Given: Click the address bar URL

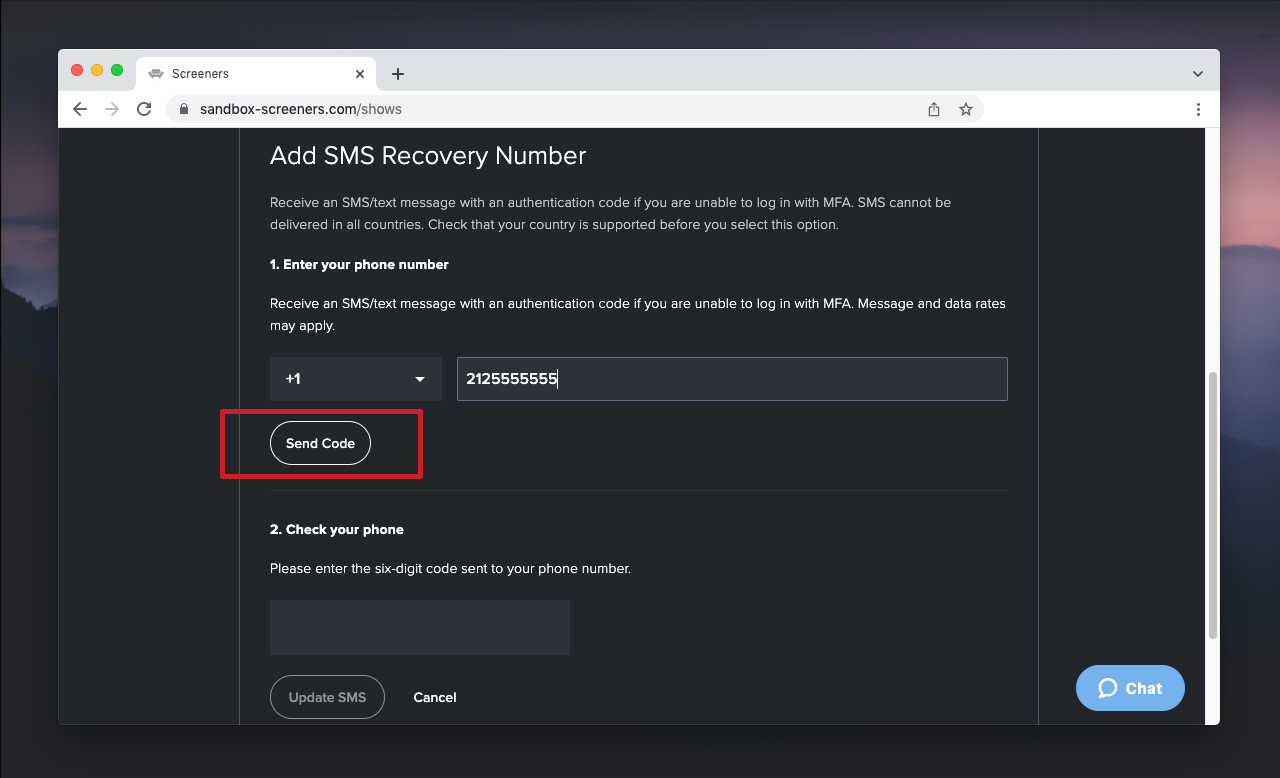Looking at the screenshot, I should coord(300,109).
